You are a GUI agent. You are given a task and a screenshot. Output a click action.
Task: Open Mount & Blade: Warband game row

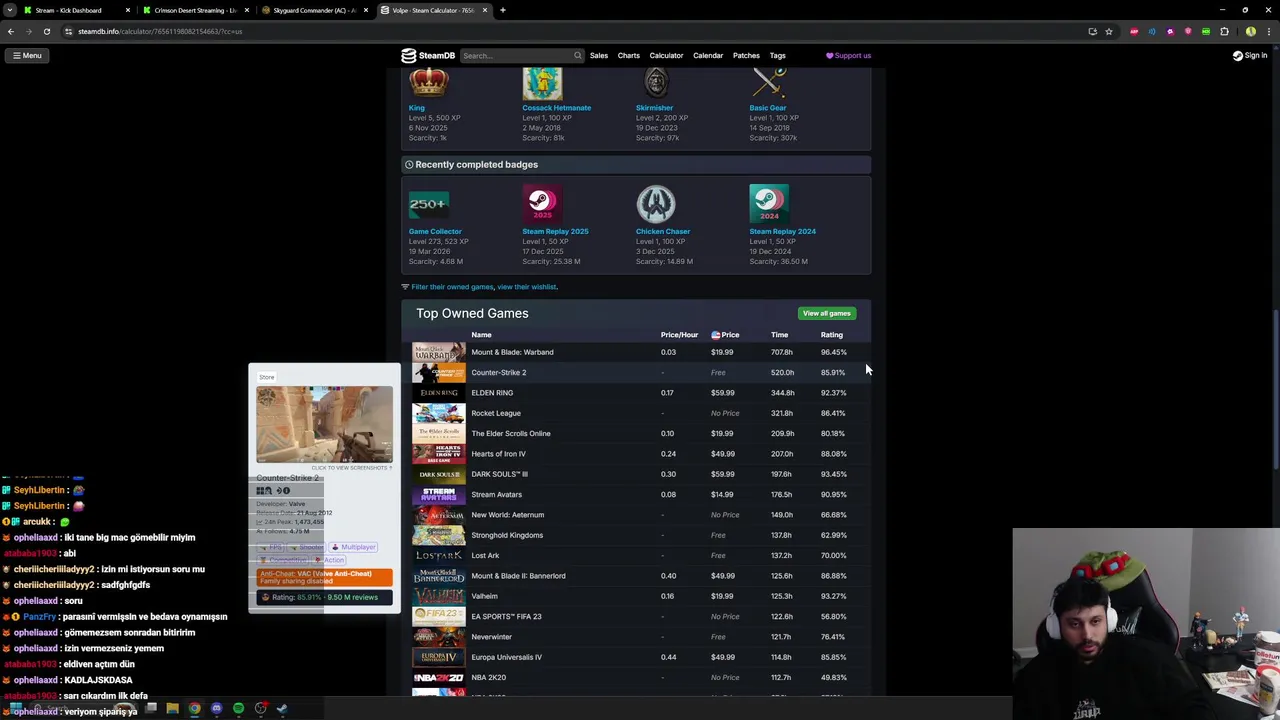[x=635, y=352]
